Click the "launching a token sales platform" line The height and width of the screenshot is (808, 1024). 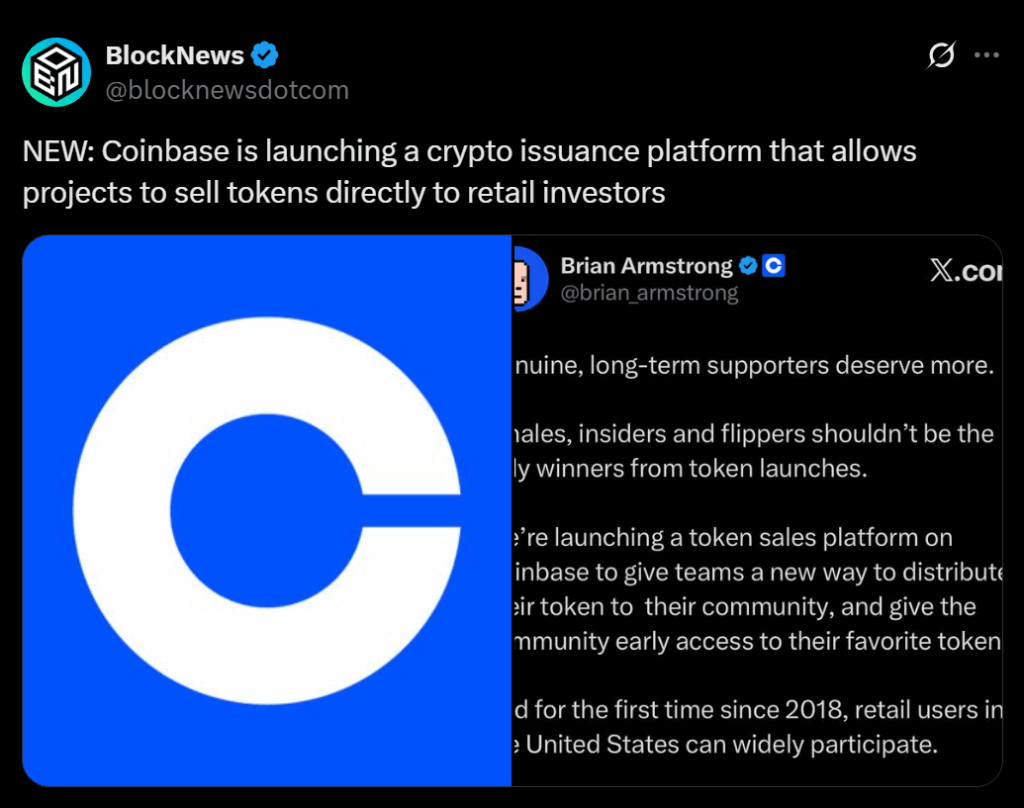[732, 537]
